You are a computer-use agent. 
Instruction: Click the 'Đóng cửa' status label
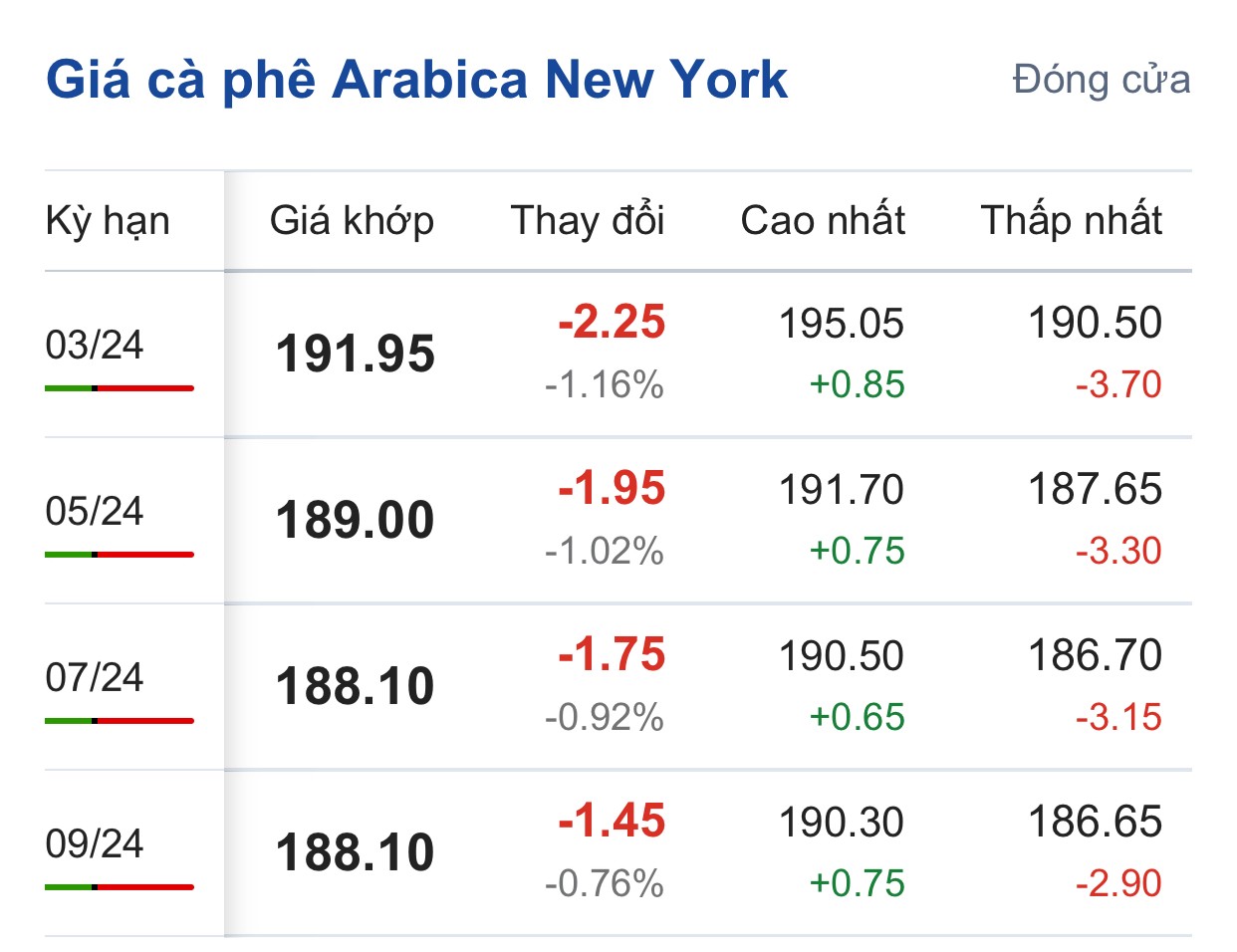pyautogui.click(x=1101, y=80)
